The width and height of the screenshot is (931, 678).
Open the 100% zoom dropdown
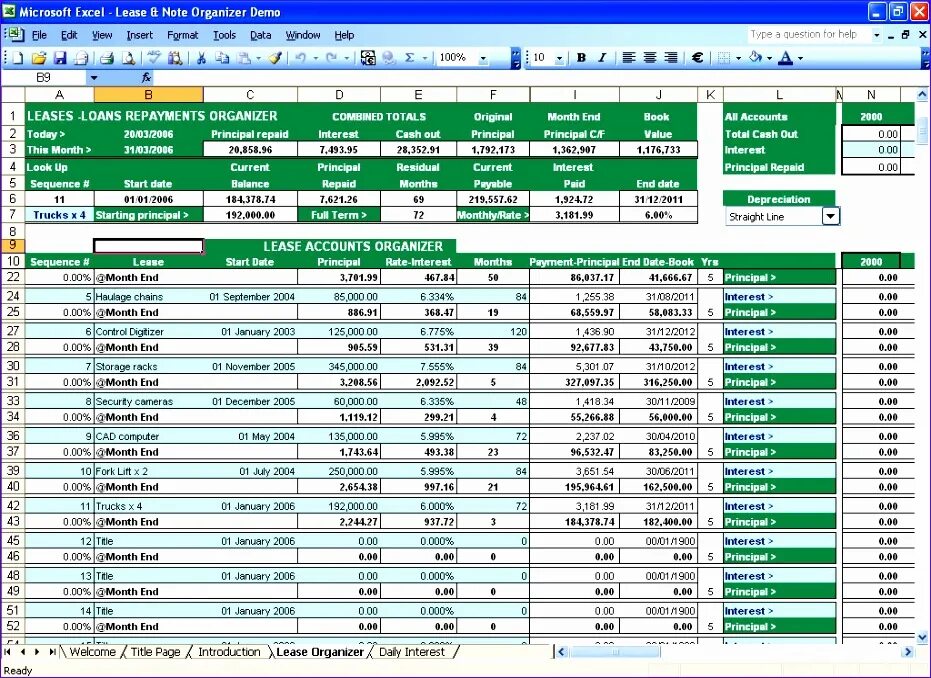pos(483,58)
